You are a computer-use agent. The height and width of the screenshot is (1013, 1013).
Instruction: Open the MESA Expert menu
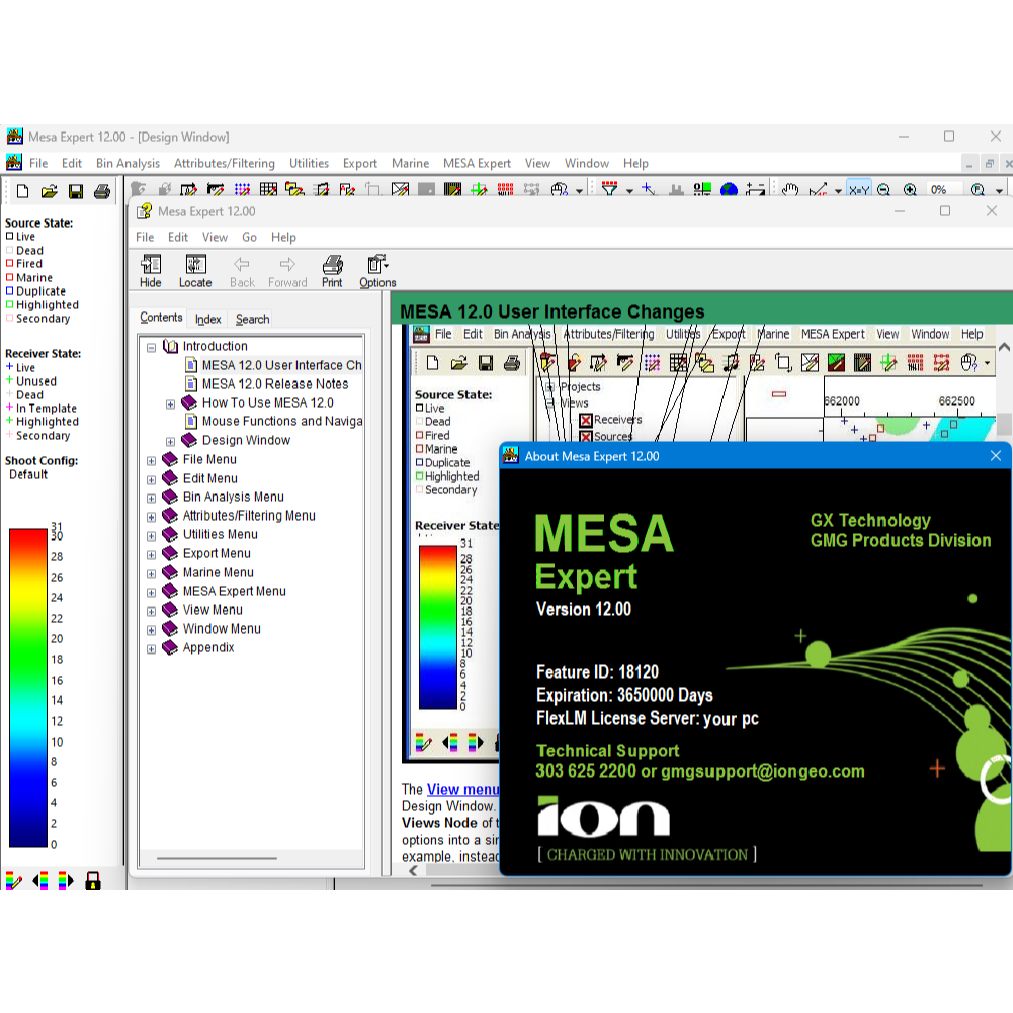[x=477, y=163]
